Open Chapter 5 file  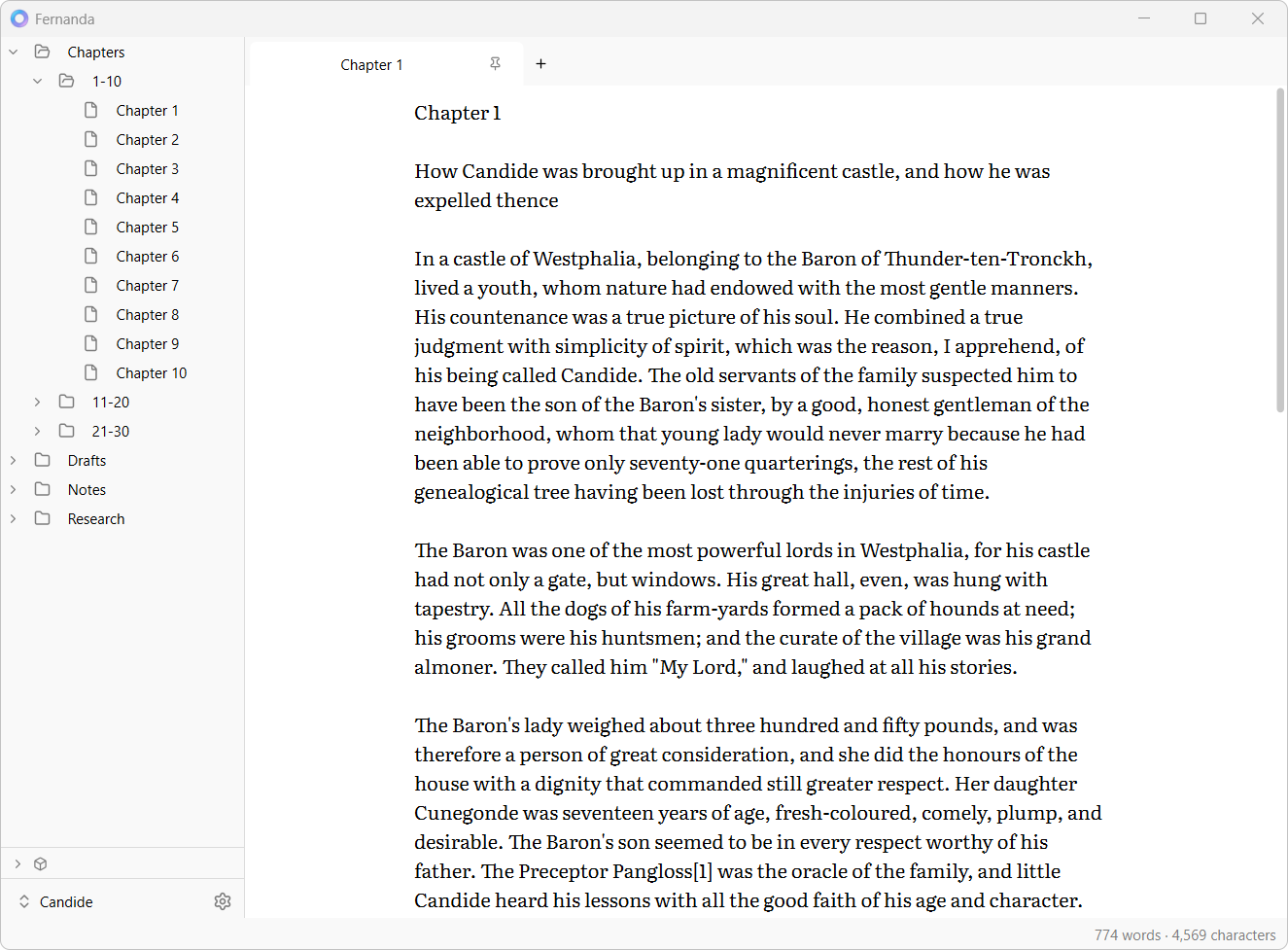pos(147,227)
